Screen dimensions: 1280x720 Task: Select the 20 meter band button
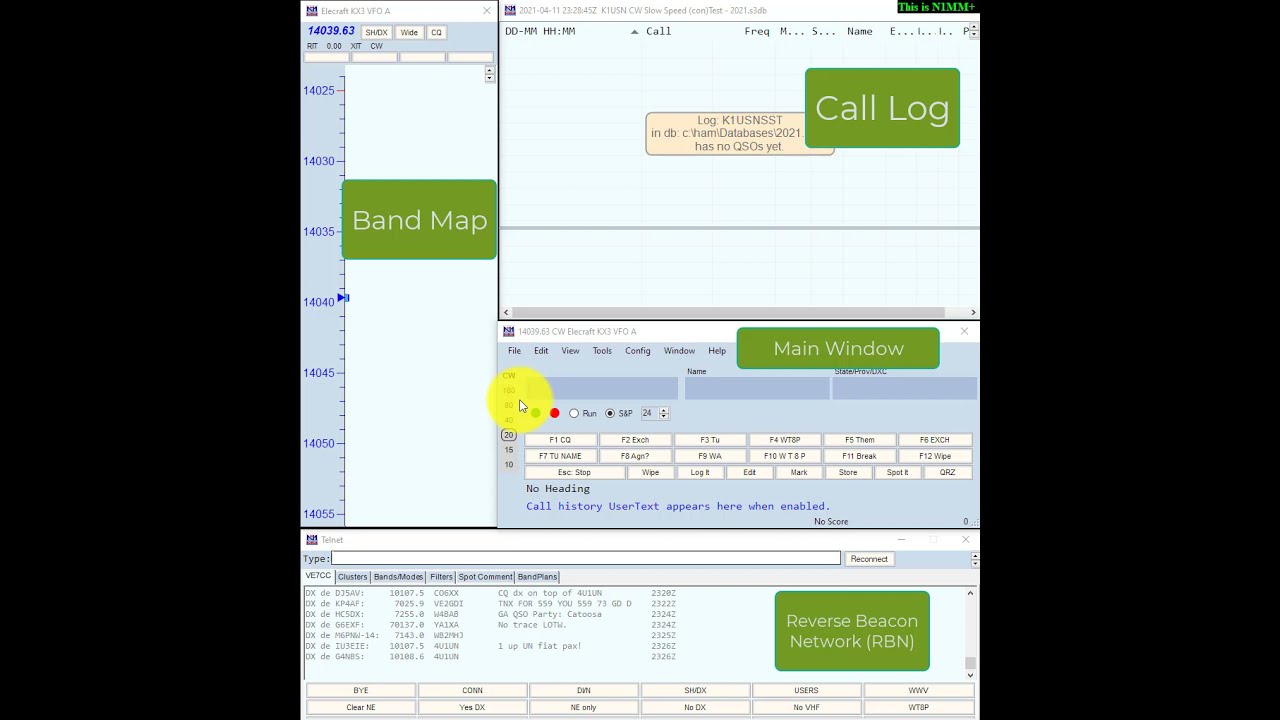click(x=509, y=435)
